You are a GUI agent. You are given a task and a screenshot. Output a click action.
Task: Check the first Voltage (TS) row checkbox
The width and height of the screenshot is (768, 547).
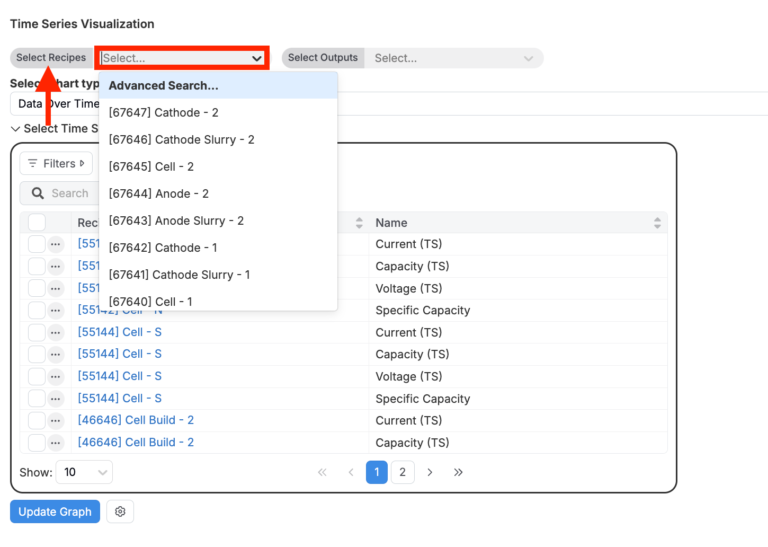(x=37, y=288)
